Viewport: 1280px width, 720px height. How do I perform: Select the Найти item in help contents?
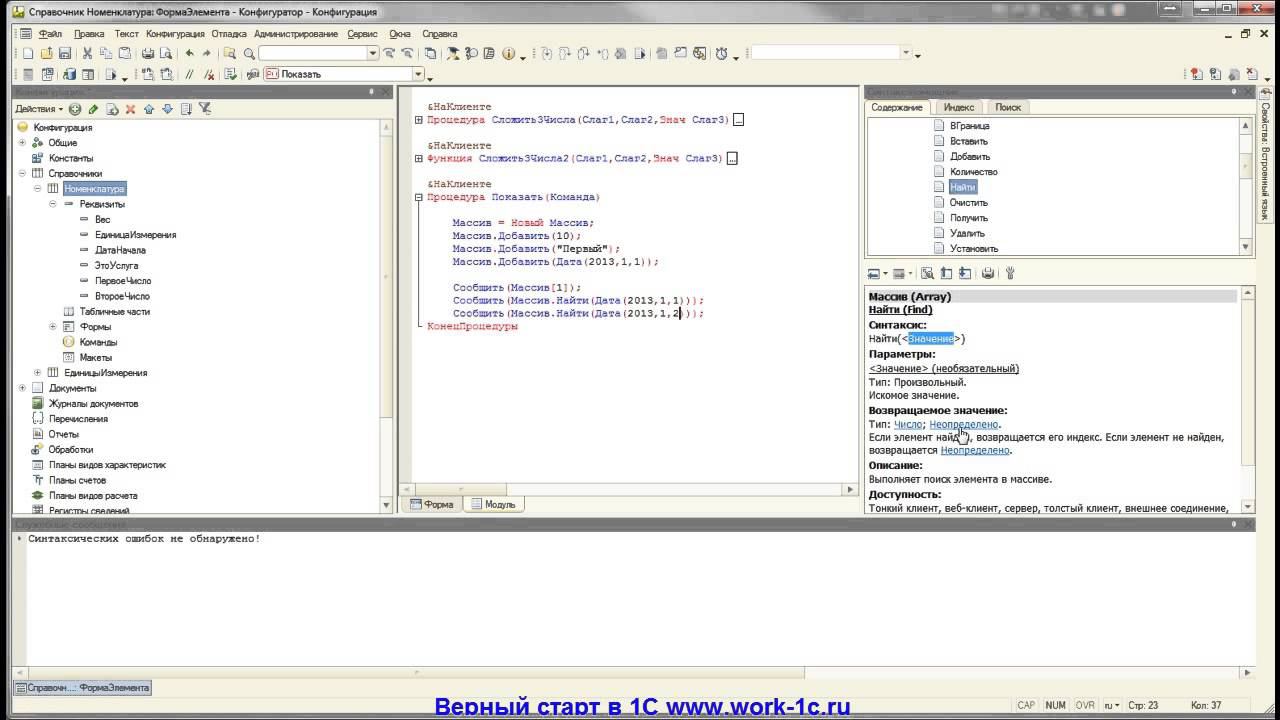(x=963, y=187)
